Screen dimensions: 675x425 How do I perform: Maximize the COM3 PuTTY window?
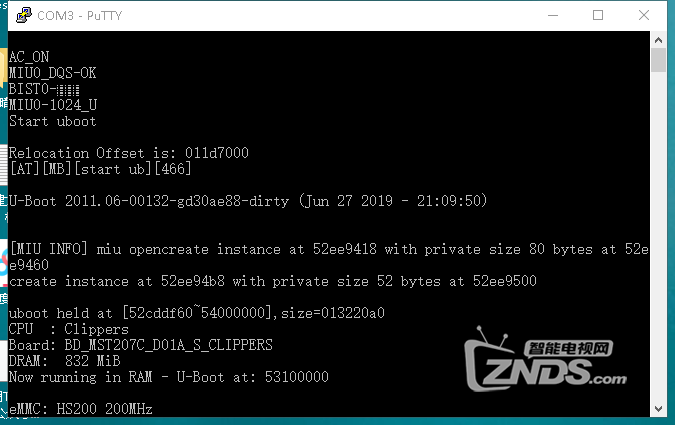coord(598,16)
